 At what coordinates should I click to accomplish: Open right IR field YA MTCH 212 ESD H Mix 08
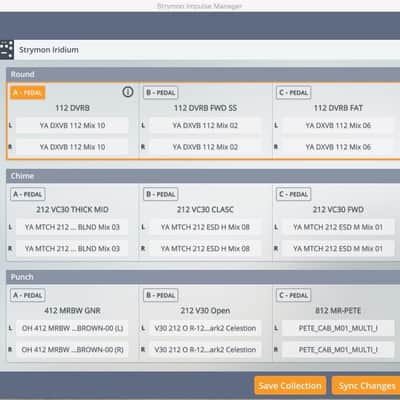pos(205,249)
